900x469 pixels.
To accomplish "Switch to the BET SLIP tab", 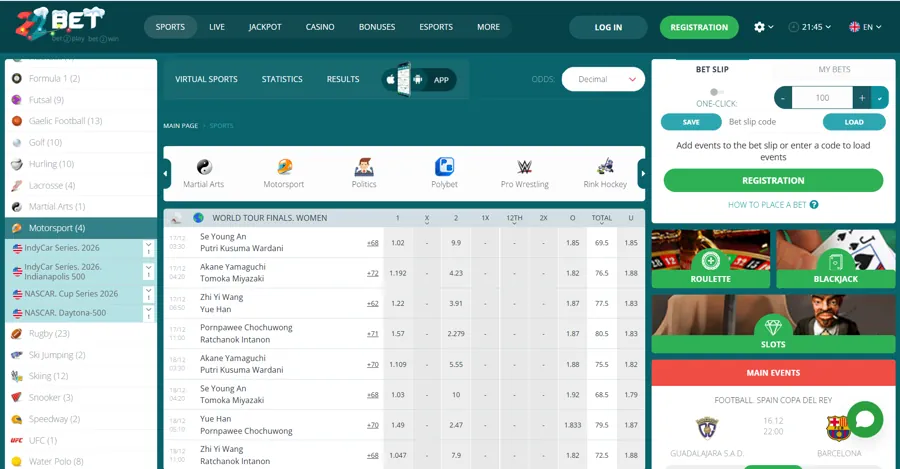I will coord(712,69).
